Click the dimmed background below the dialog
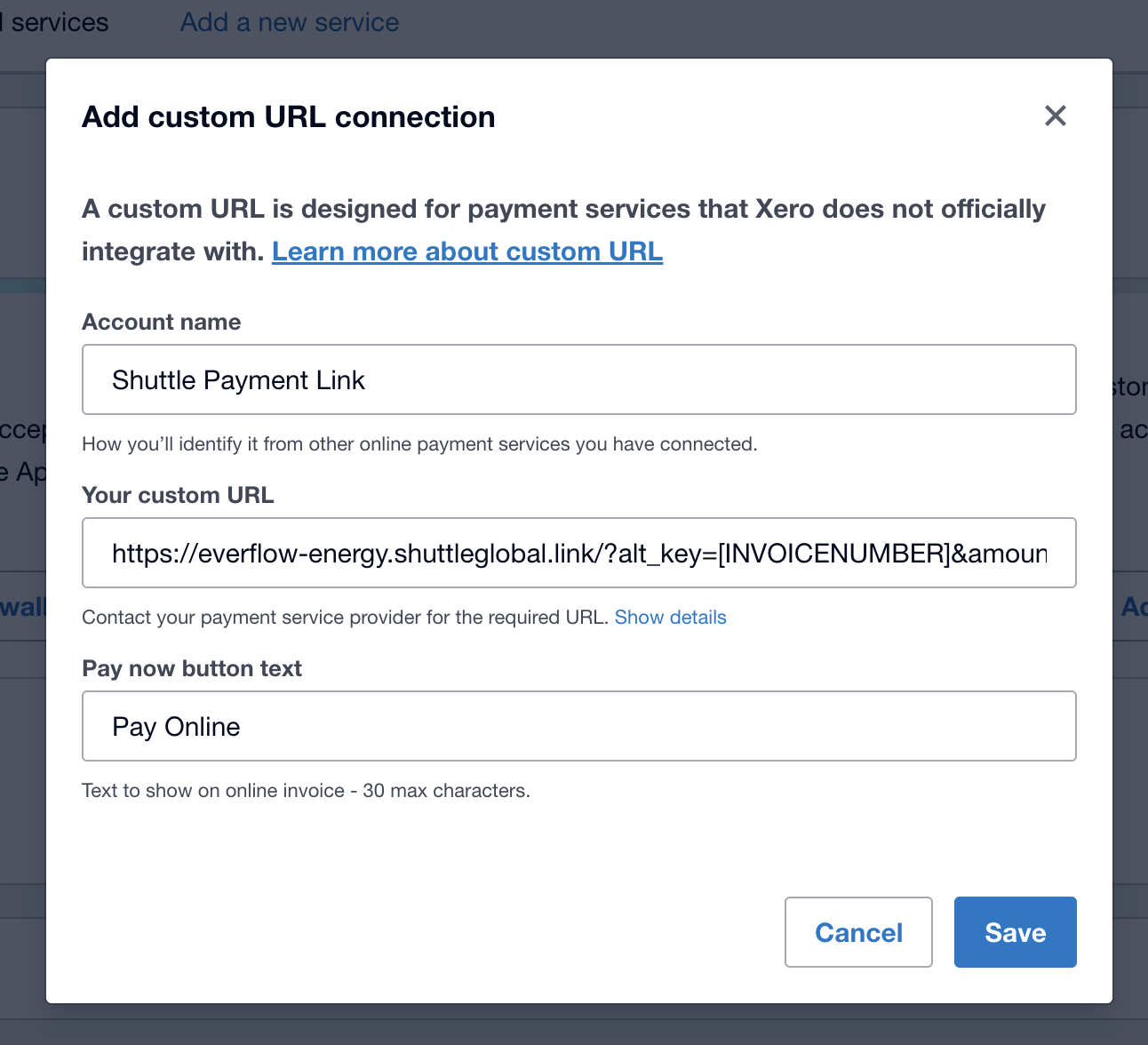This screenshot has height=1045, width=1148. click(574, 1025)
